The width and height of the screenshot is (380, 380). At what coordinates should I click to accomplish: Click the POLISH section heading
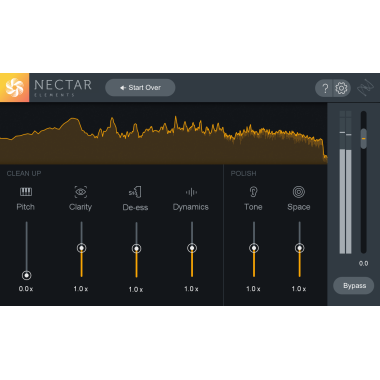click(244, 174)
